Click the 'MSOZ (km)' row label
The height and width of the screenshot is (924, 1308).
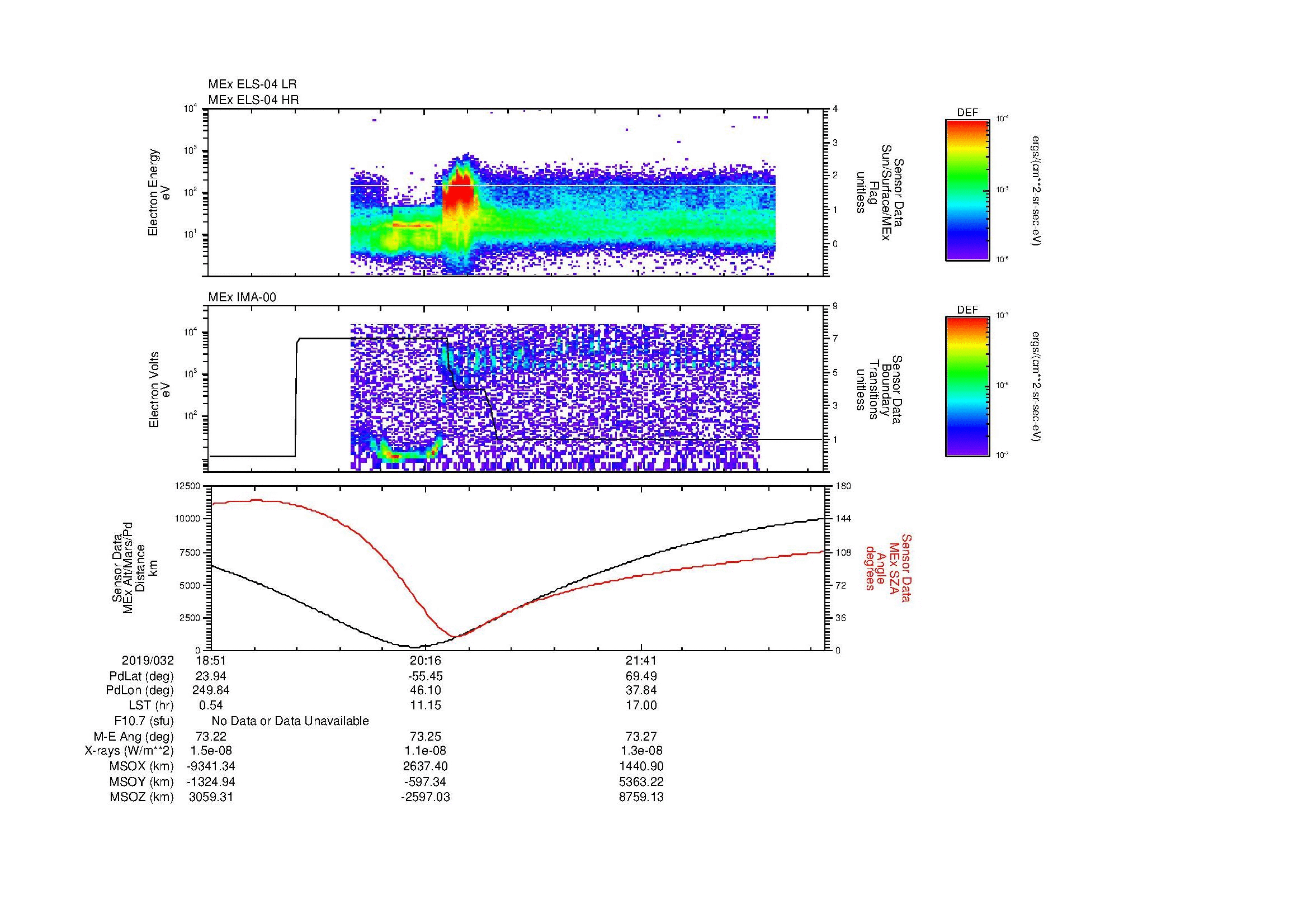(x=142, y=797)
